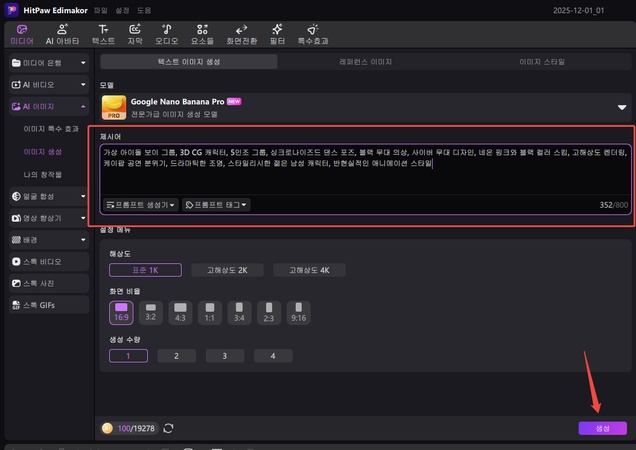Select the 3:4 aspect ratio

pos(239,312)
